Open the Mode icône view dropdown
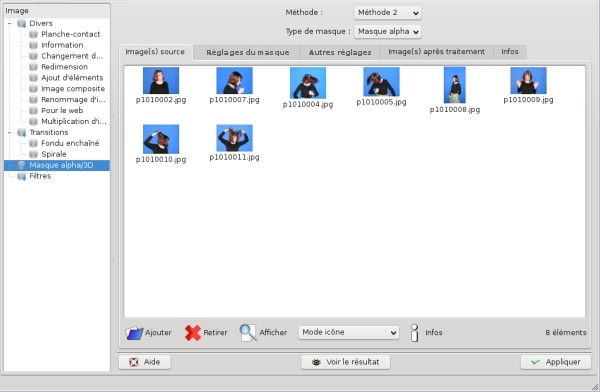The height and width of the screenshot is (392, 600). click(x=349, y=332)
